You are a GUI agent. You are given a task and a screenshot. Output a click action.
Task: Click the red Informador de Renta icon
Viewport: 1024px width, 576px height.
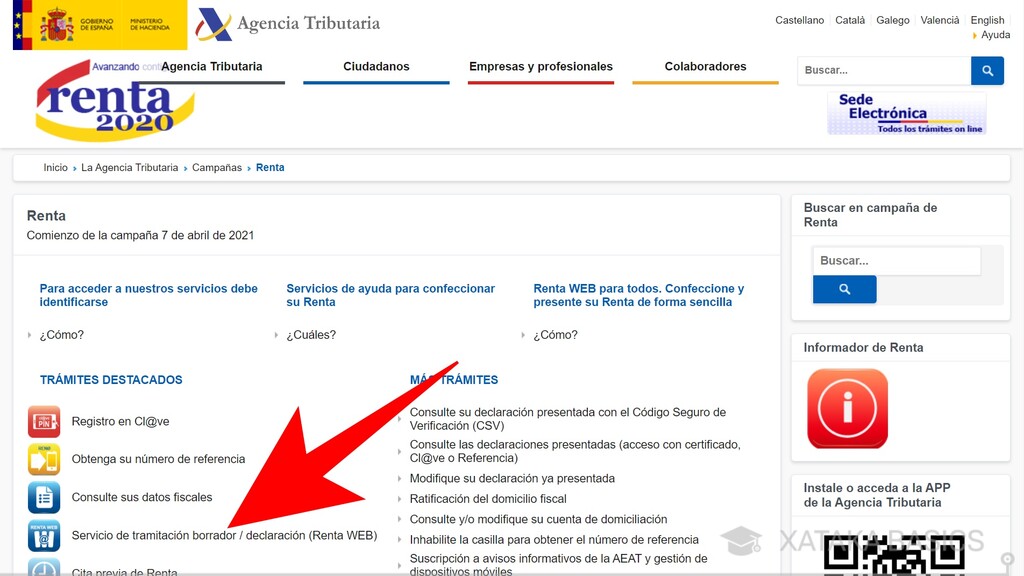click(x=847, y=409)
